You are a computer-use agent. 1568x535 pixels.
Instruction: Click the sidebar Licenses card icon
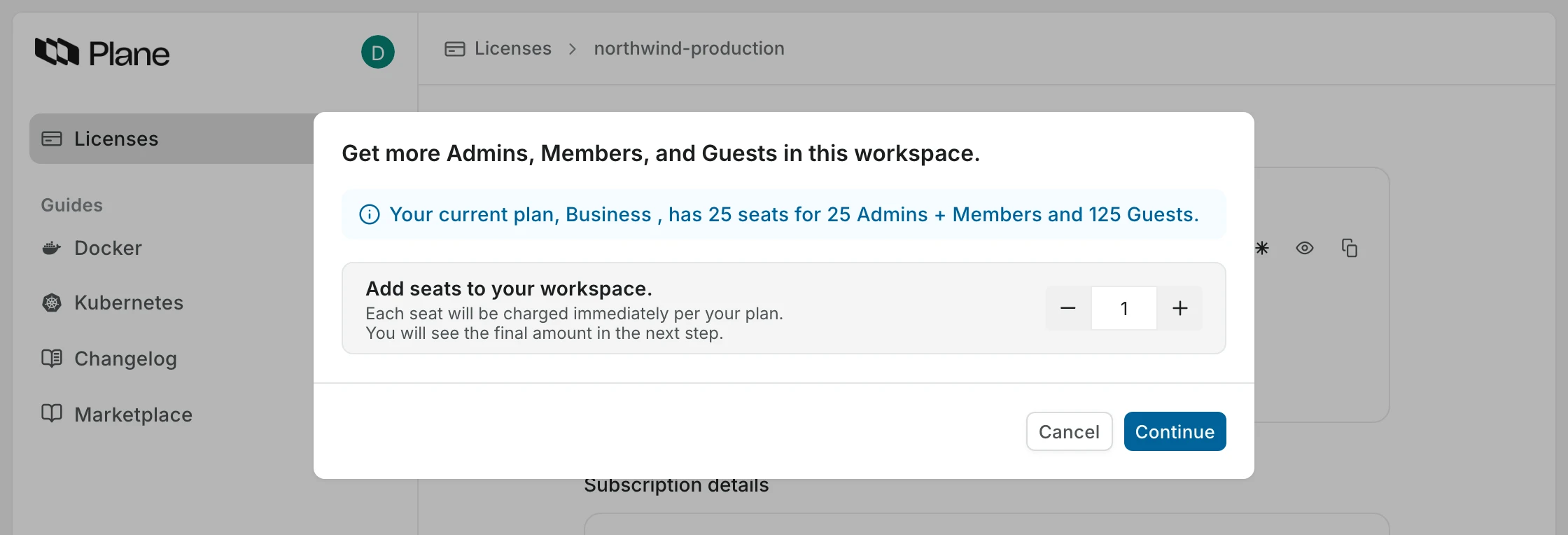tap(52, 139)
